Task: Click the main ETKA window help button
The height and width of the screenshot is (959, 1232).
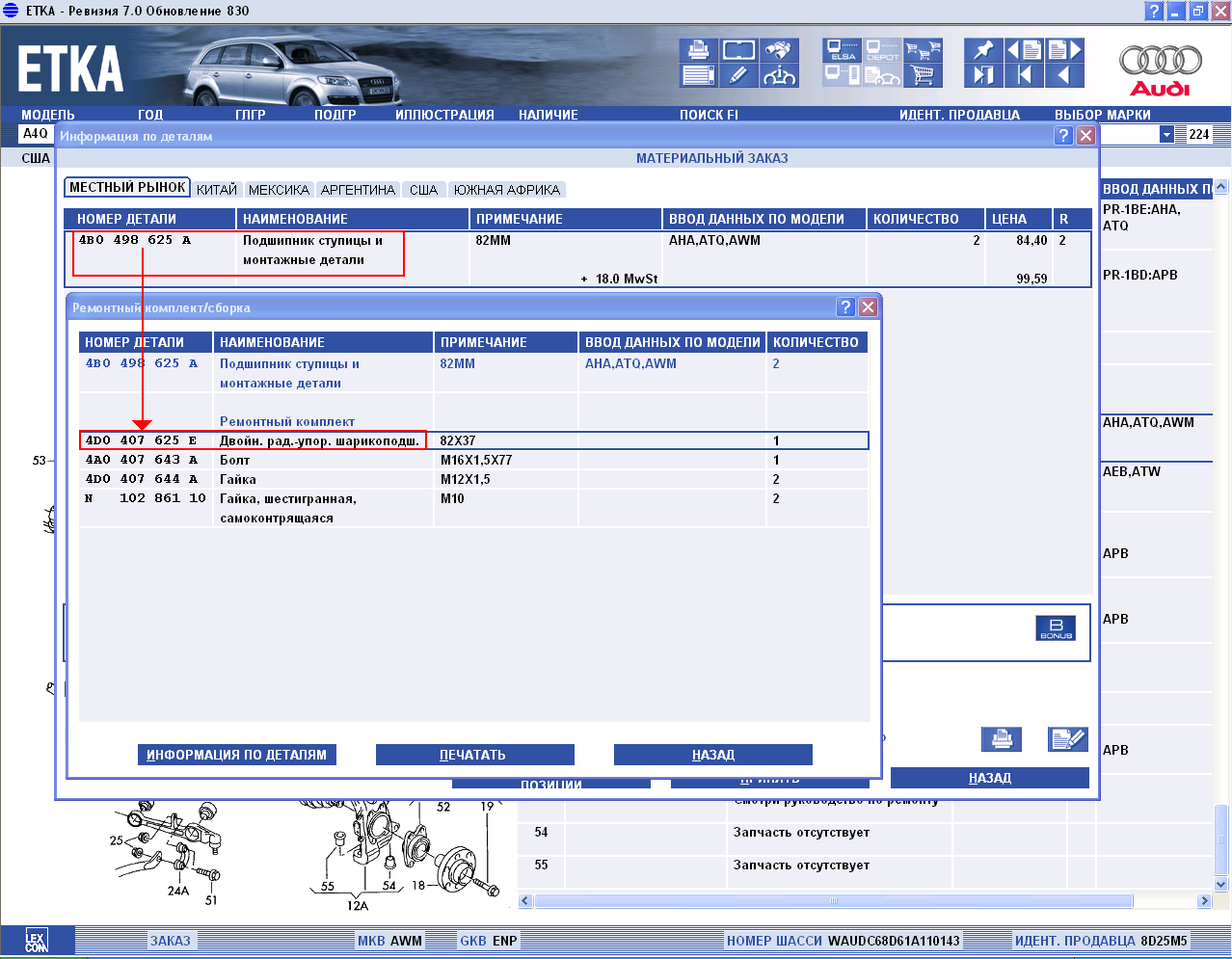Action: pyautogui.click(x=1154, y=12)
